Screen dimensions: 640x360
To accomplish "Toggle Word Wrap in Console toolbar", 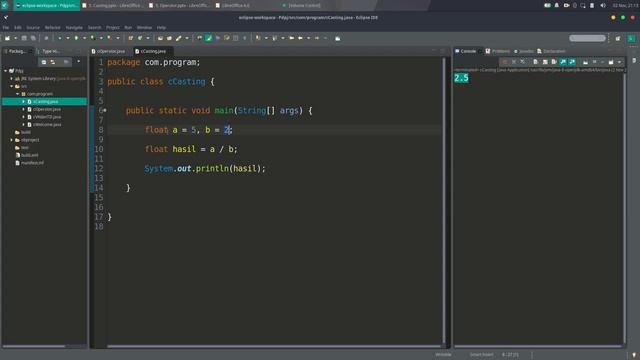I will pos(554,62).
